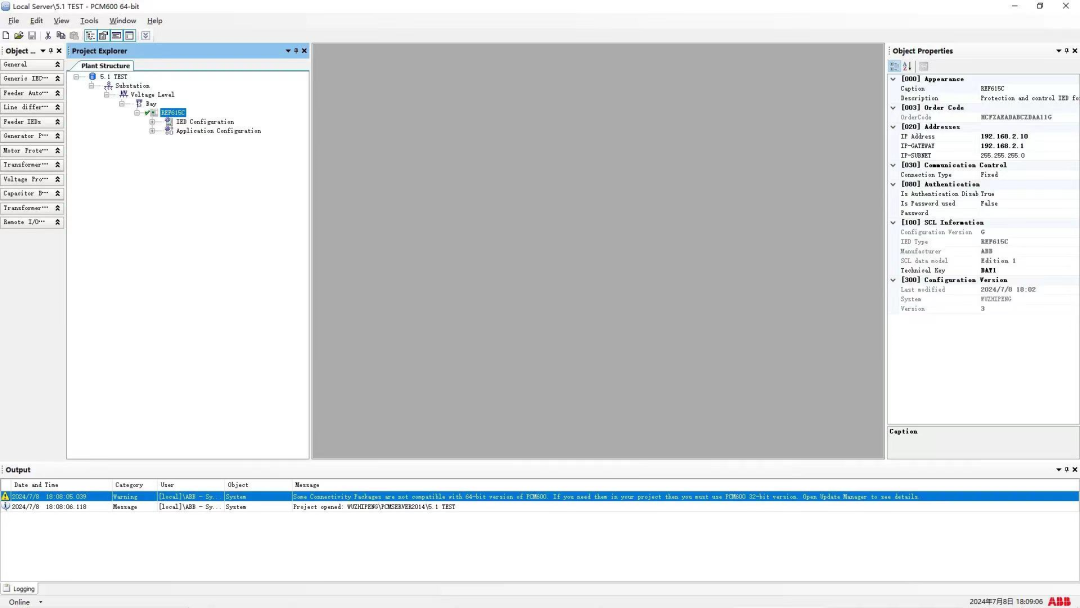Open the Project Explorer panel options dropdown
The height and width of the screenshot is (608, 1080).
[x=288, y=51]
